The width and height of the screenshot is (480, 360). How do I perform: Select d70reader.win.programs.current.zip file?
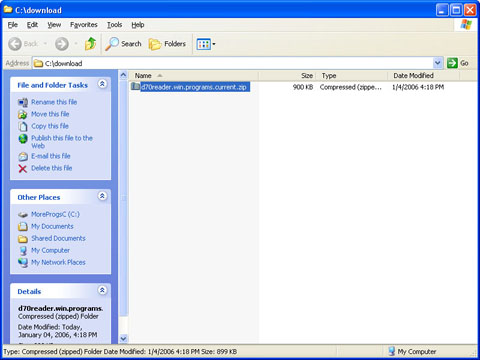[x=195, y=87]
